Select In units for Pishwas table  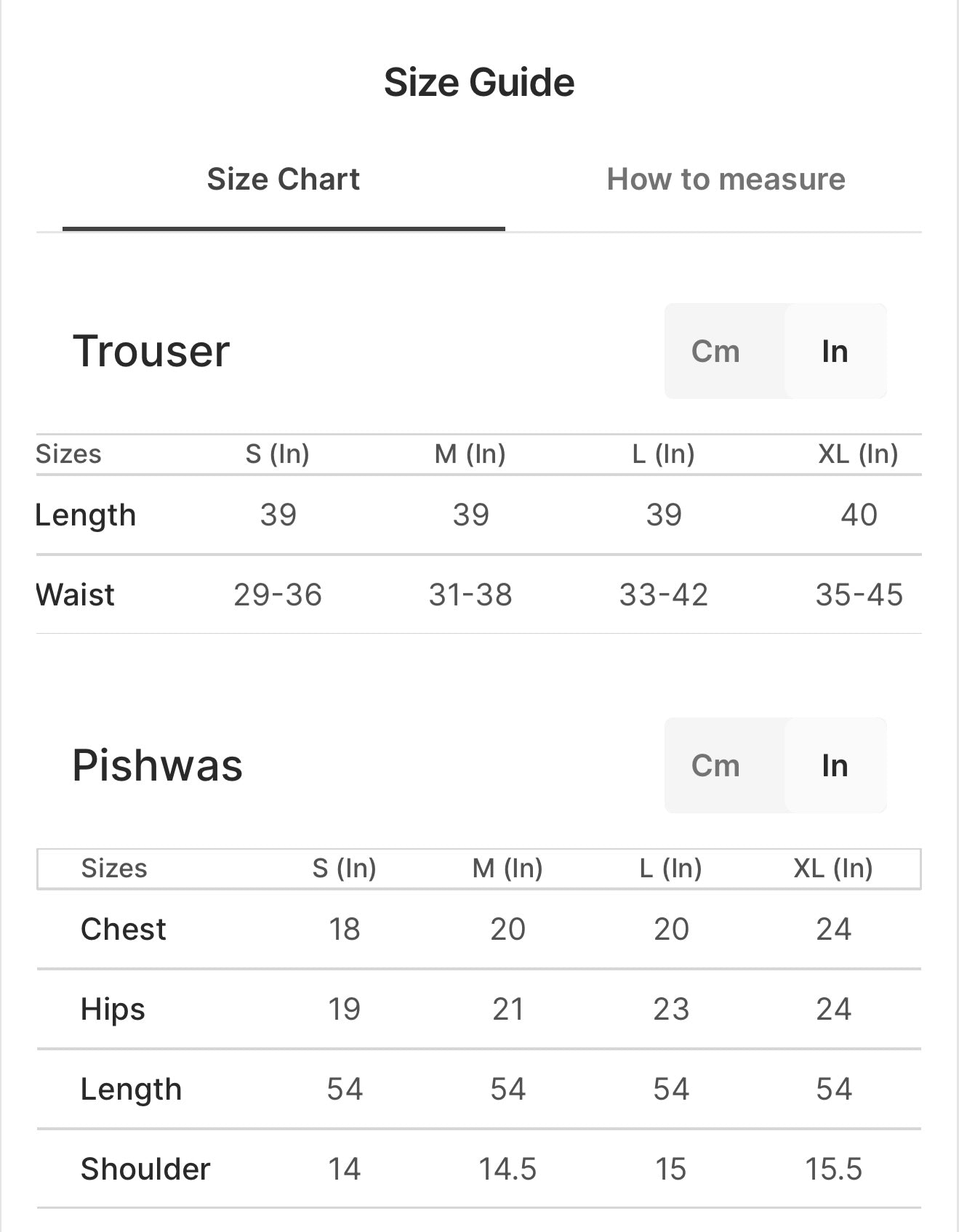point(835,765)
